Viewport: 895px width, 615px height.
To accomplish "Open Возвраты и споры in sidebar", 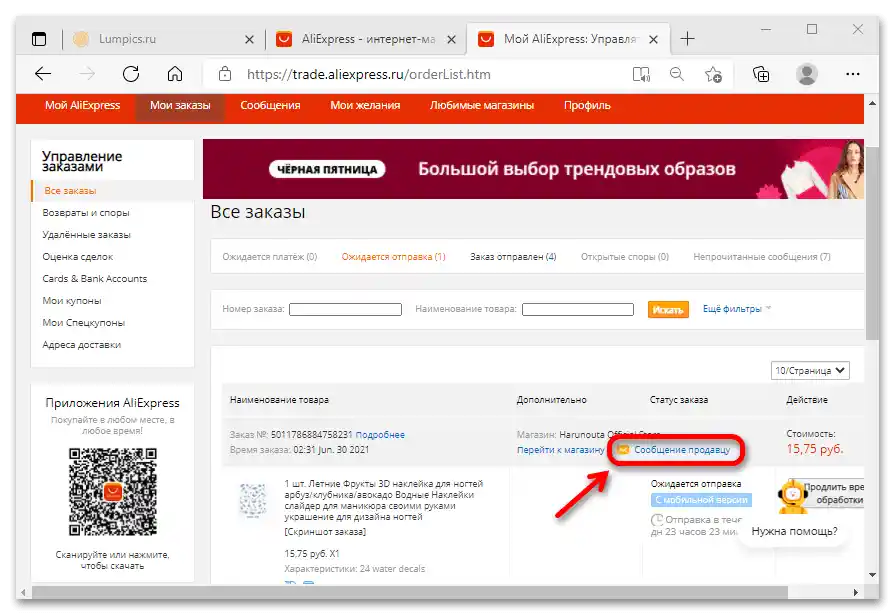I will [86, 212].
